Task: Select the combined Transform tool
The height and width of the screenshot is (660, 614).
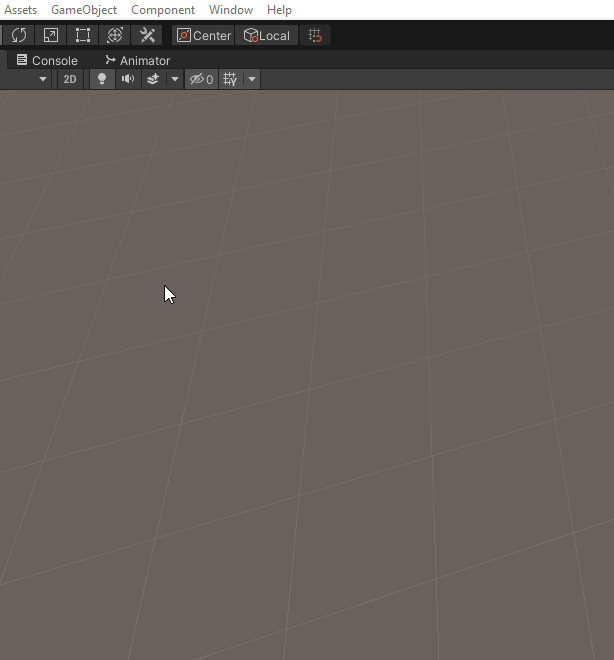Action: [x=115, y=35]
